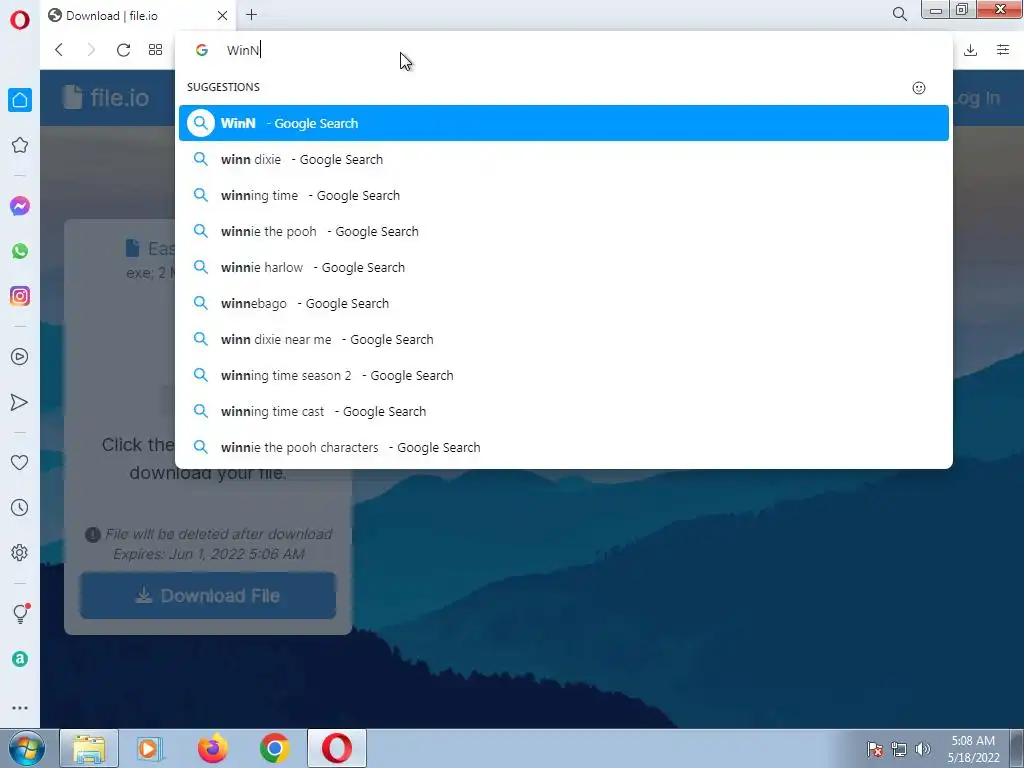This screenshot has height=768, width=1024.
Task: Open Bookmarks star in sidebar
Action: [x=20, y=145]
